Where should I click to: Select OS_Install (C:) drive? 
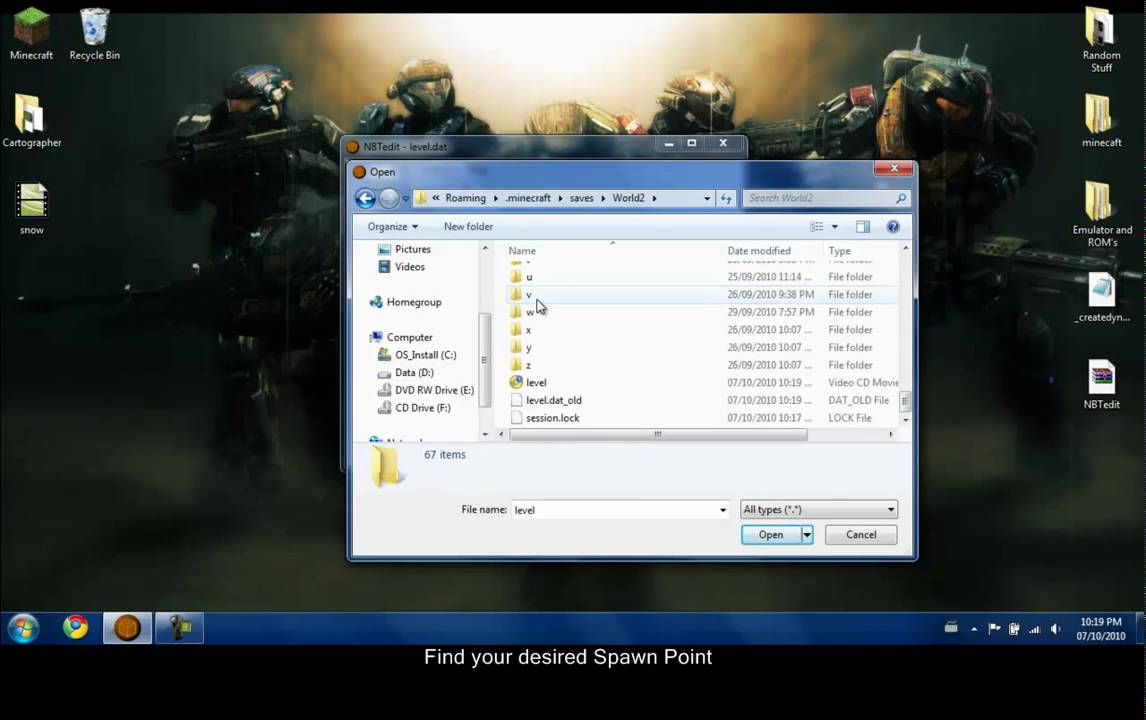pyautogui.click(x=417, y=355)
